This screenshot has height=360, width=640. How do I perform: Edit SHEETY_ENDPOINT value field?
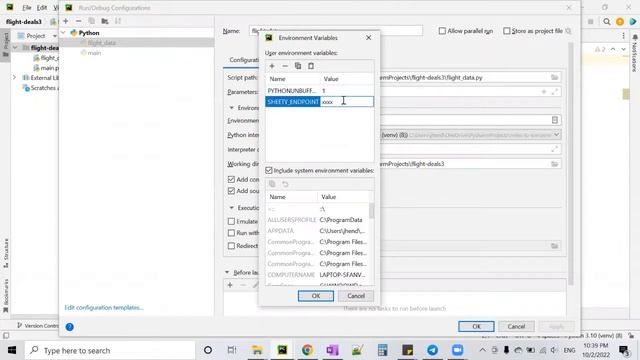tap(347, 102)
